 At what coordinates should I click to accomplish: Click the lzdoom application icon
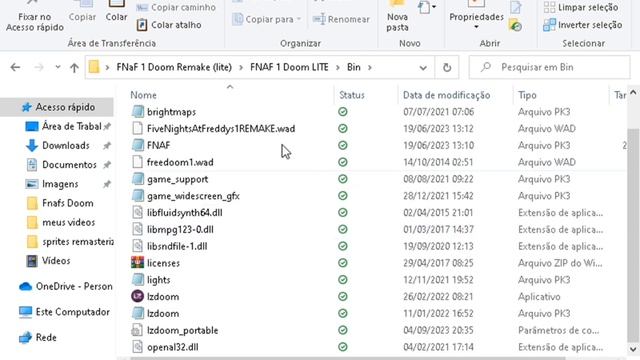(138, 296)
